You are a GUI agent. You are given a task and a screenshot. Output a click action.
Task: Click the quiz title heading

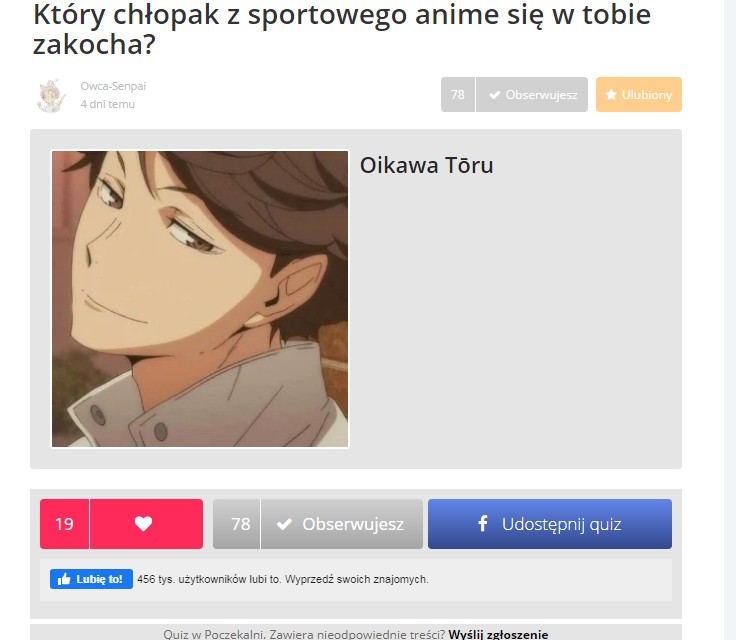342,29
